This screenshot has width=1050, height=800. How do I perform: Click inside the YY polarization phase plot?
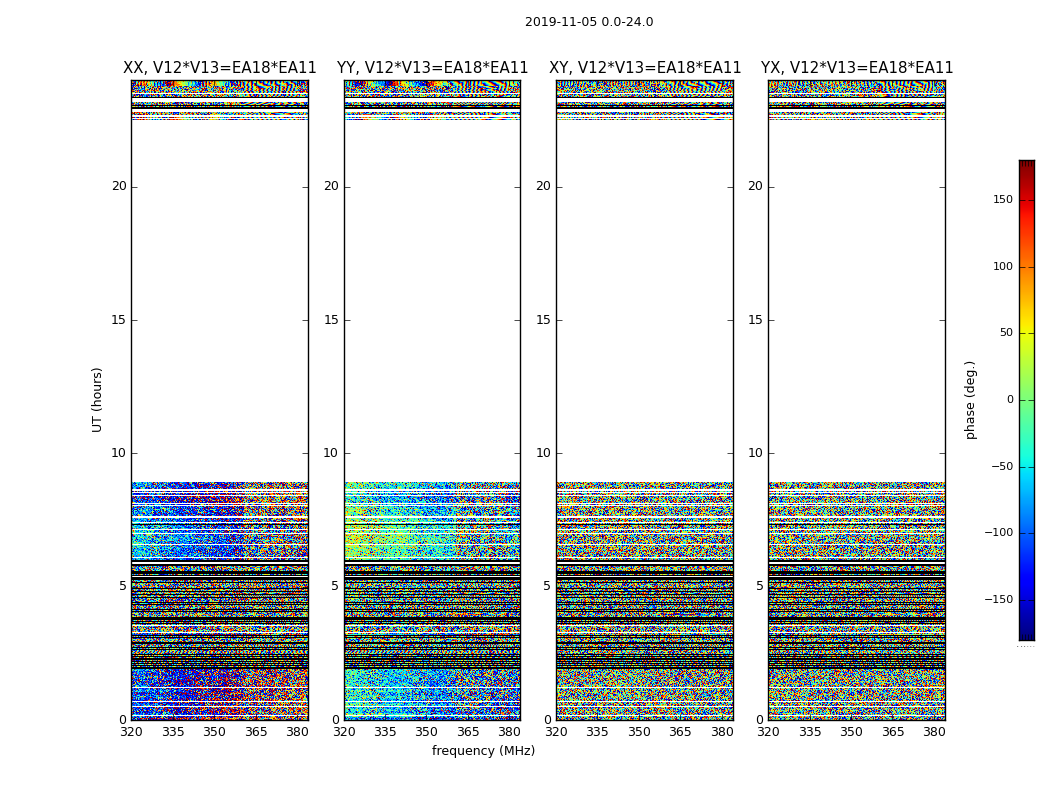(x=433, y=400)
